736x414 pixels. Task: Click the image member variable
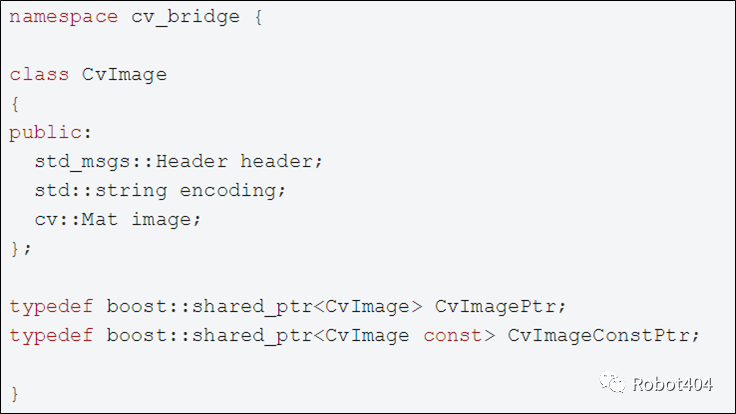[x=166, y=220]
